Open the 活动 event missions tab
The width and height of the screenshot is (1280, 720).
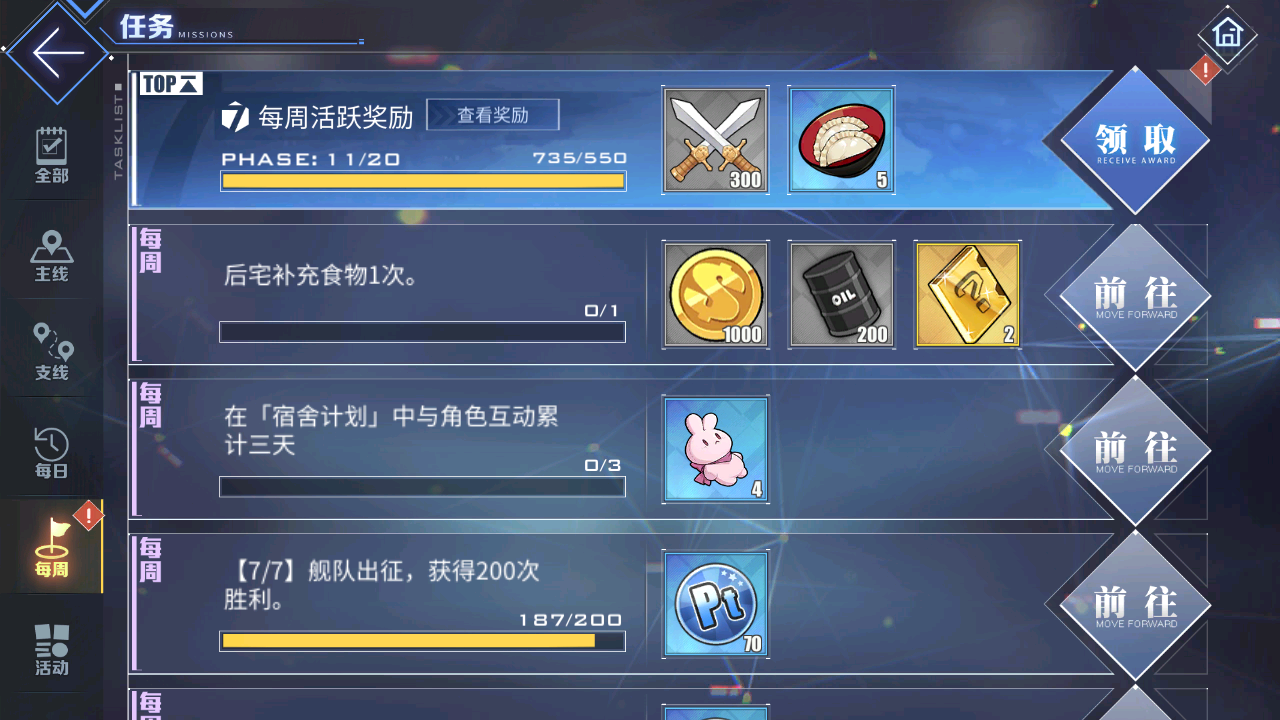tap(52, 647)
